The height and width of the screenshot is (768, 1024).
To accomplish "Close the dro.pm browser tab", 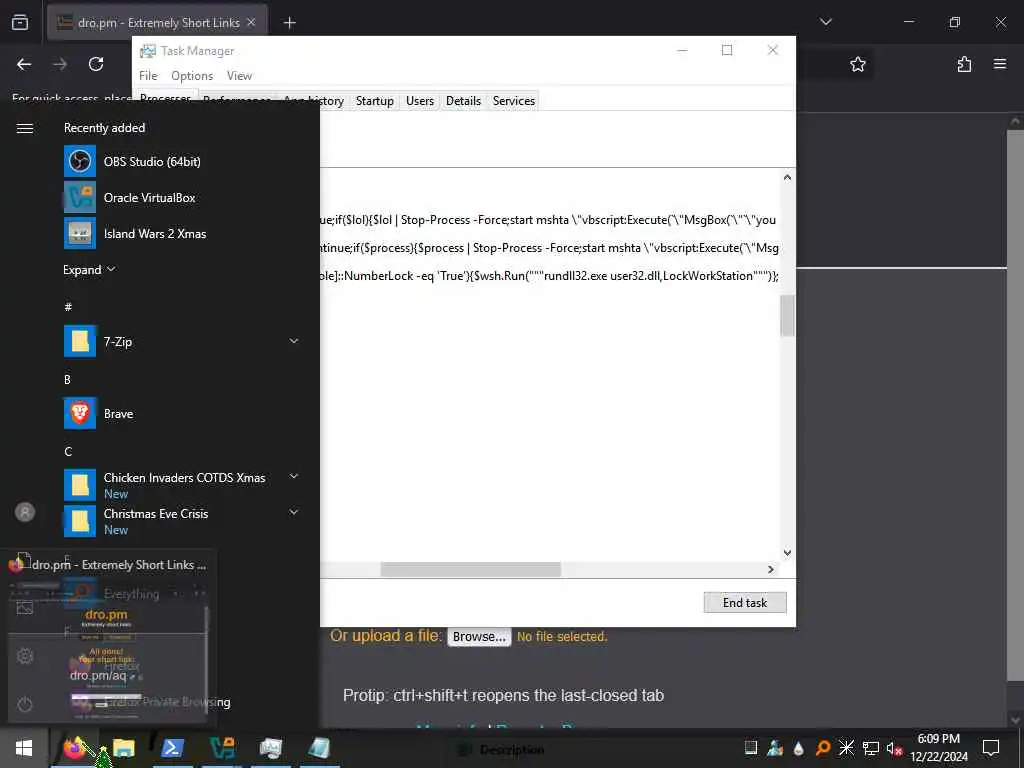I will 251,23.
